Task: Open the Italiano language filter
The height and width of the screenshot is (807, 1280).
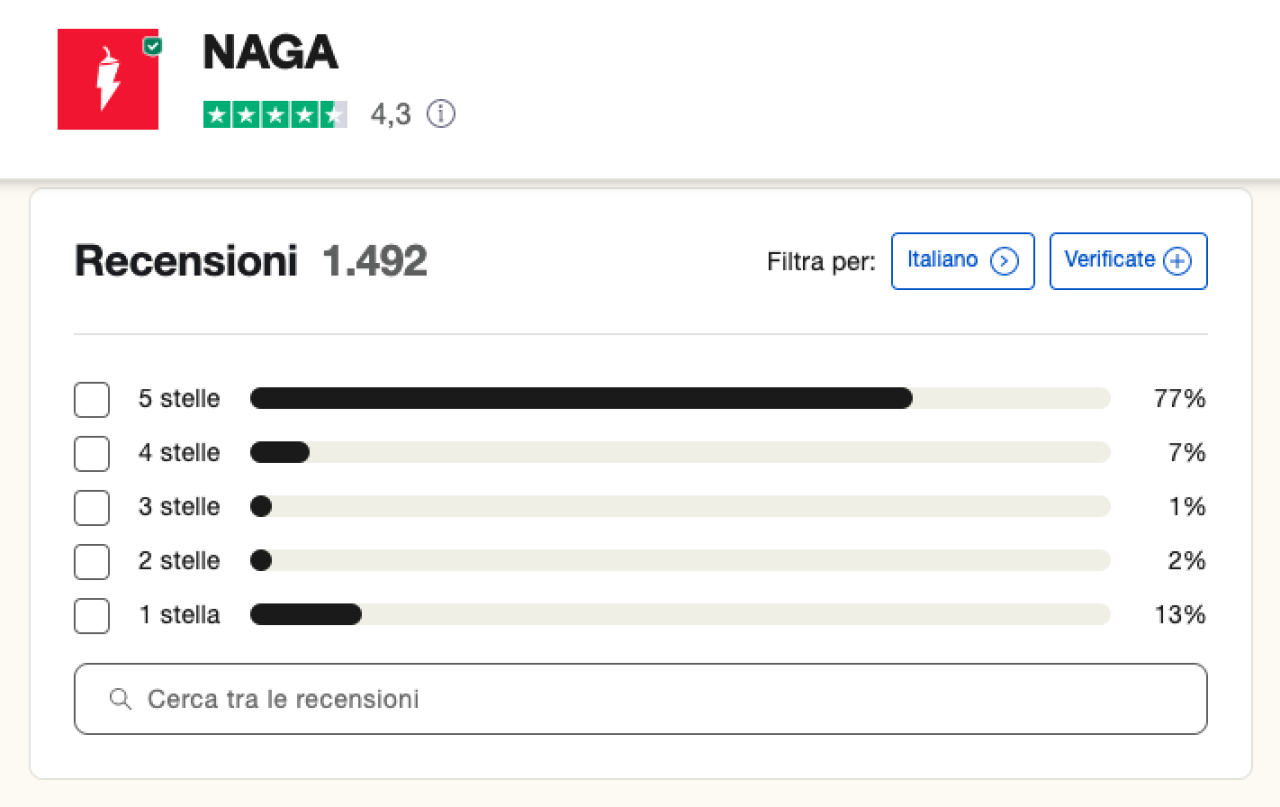Action: point(962,261)
